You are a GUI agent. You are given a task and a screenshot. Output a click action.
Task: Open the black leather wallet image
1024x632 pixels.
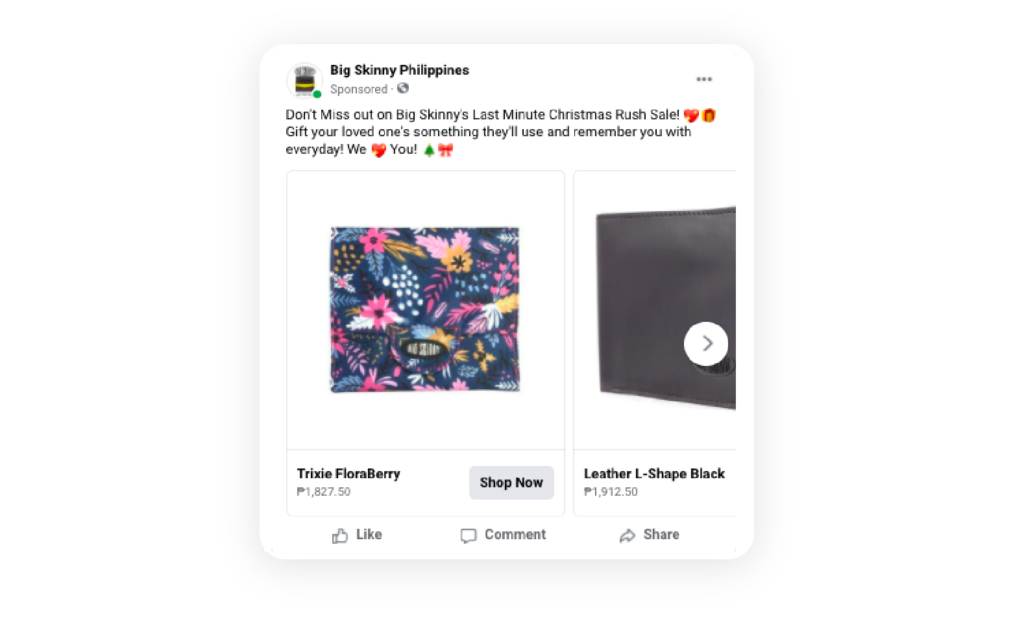[x=665, y=308]
